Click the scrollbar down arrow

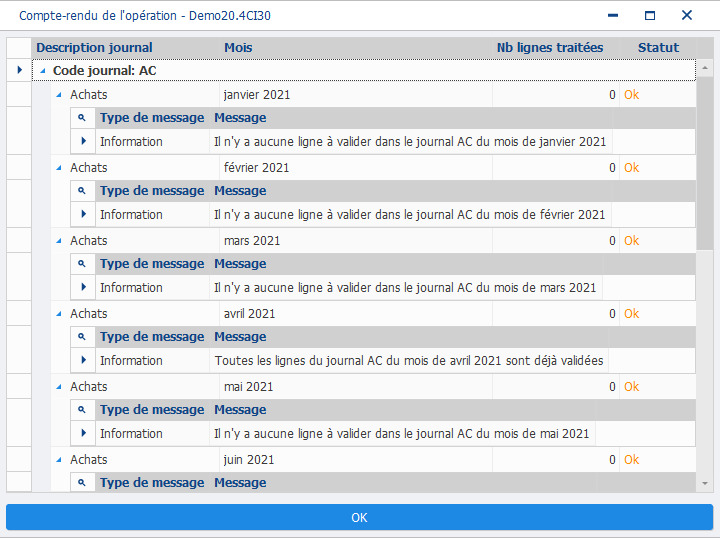705,483
